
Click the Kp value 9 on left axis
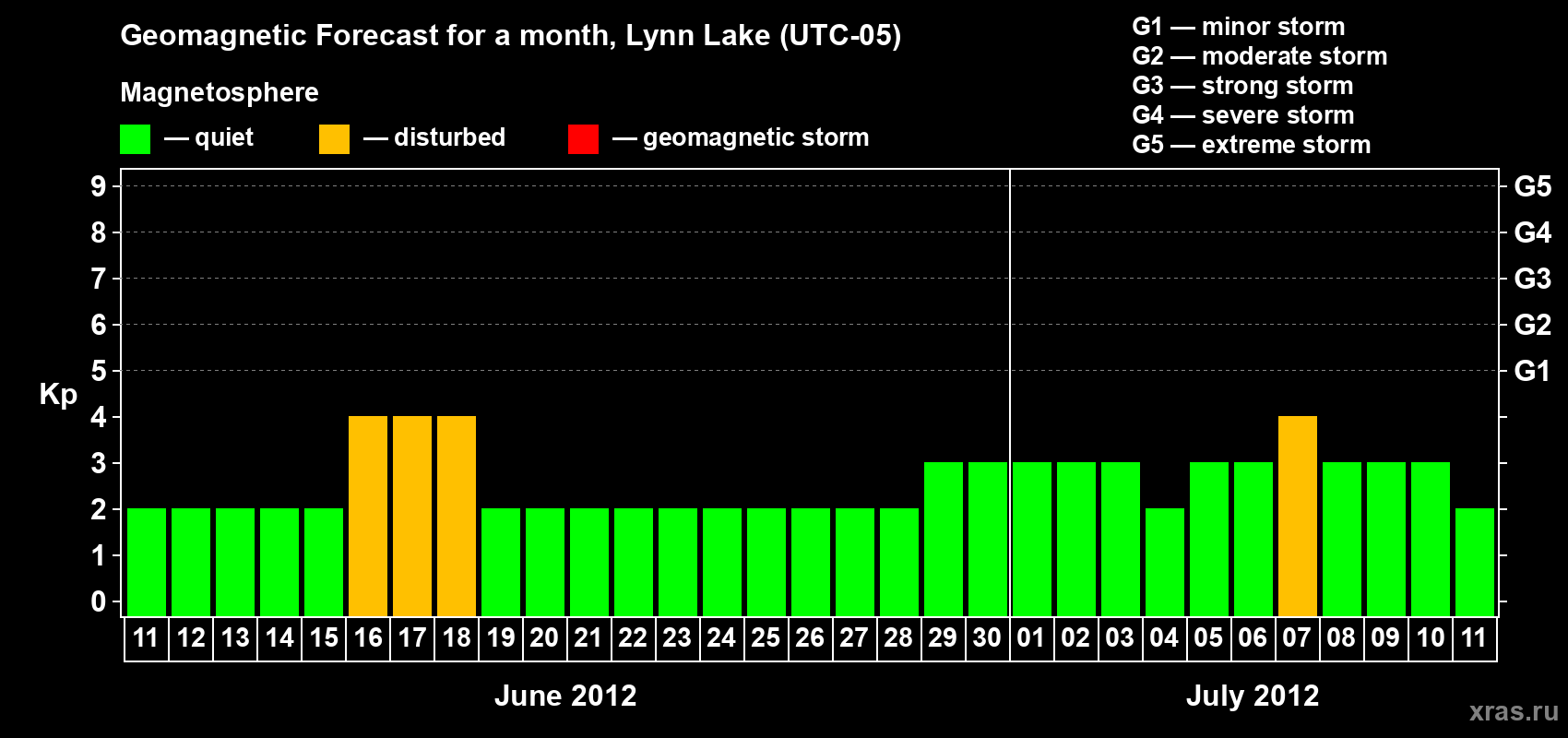[x=99, y=186]
